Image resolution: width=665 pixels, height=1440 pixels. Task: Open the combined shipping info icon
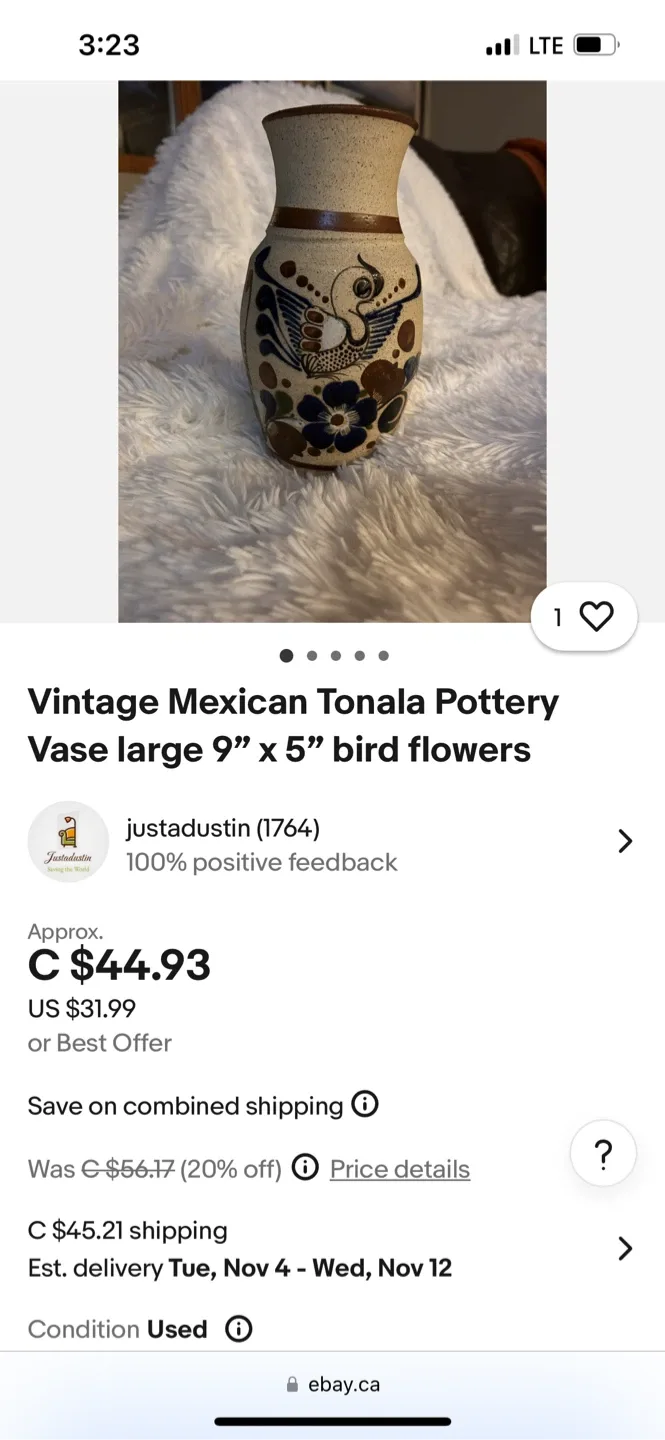click(x=365, y=1104)
